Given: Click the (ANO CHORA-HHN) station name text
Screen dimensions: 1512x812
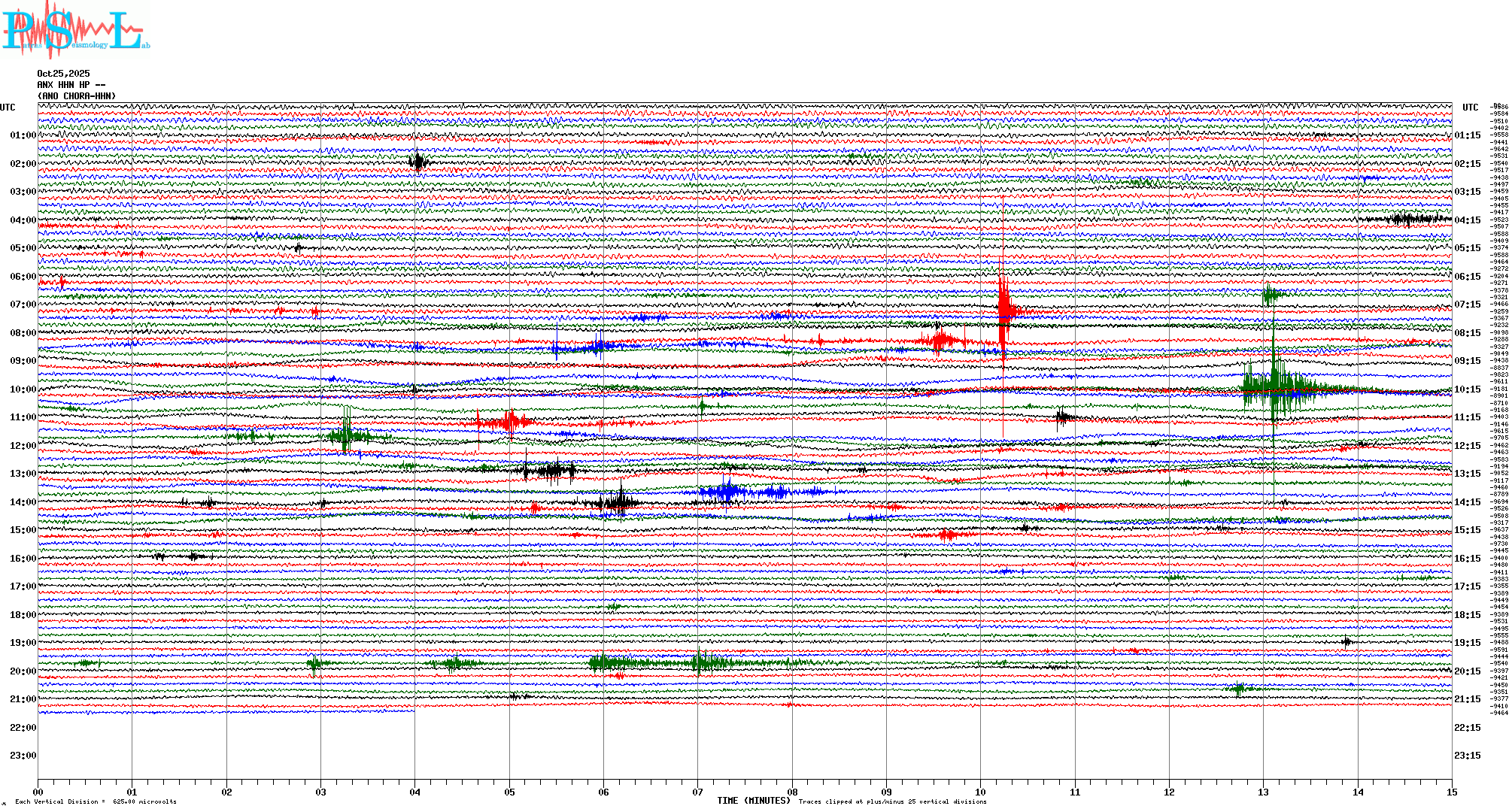Looking at the screenshot, I should click(77, 96).
